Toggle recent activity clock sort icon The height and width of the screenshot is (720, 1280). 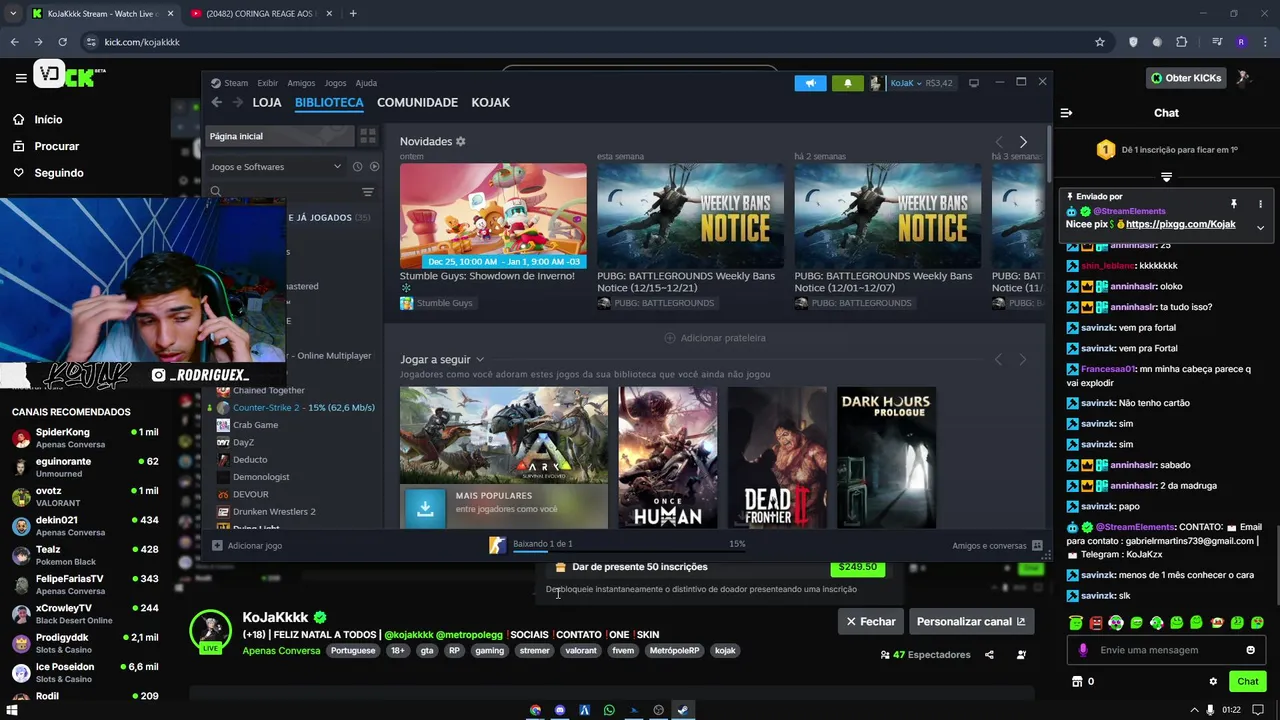359,167
